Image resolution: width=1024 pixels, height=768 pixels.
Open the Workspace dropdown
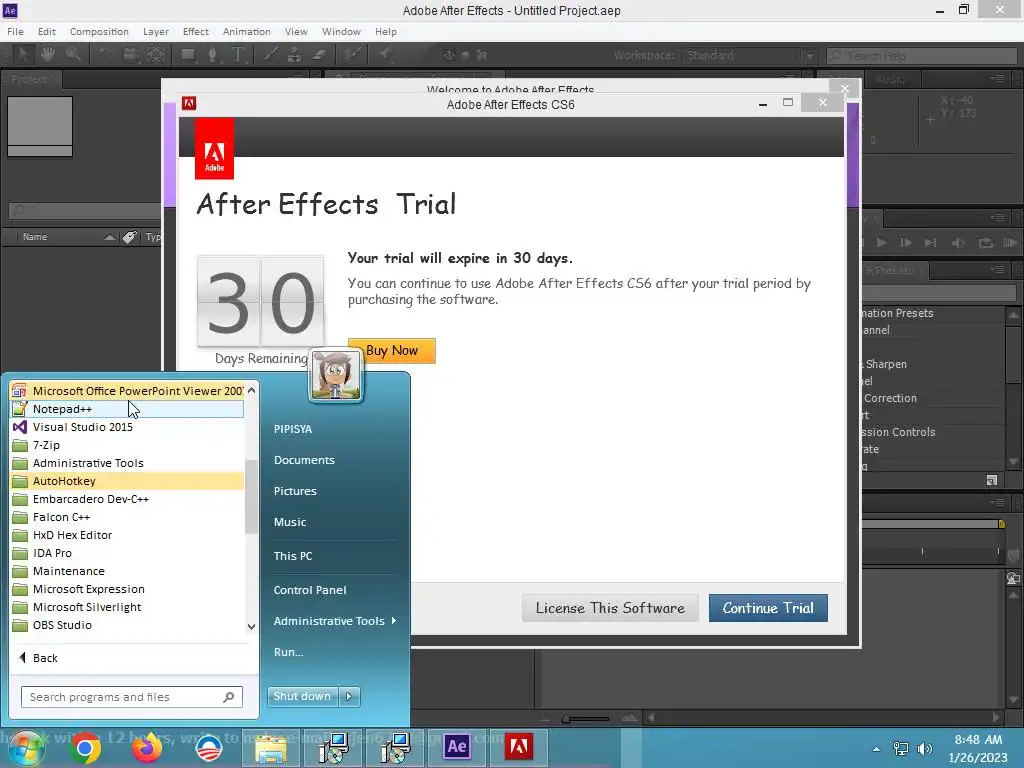(x=750, y=56)
